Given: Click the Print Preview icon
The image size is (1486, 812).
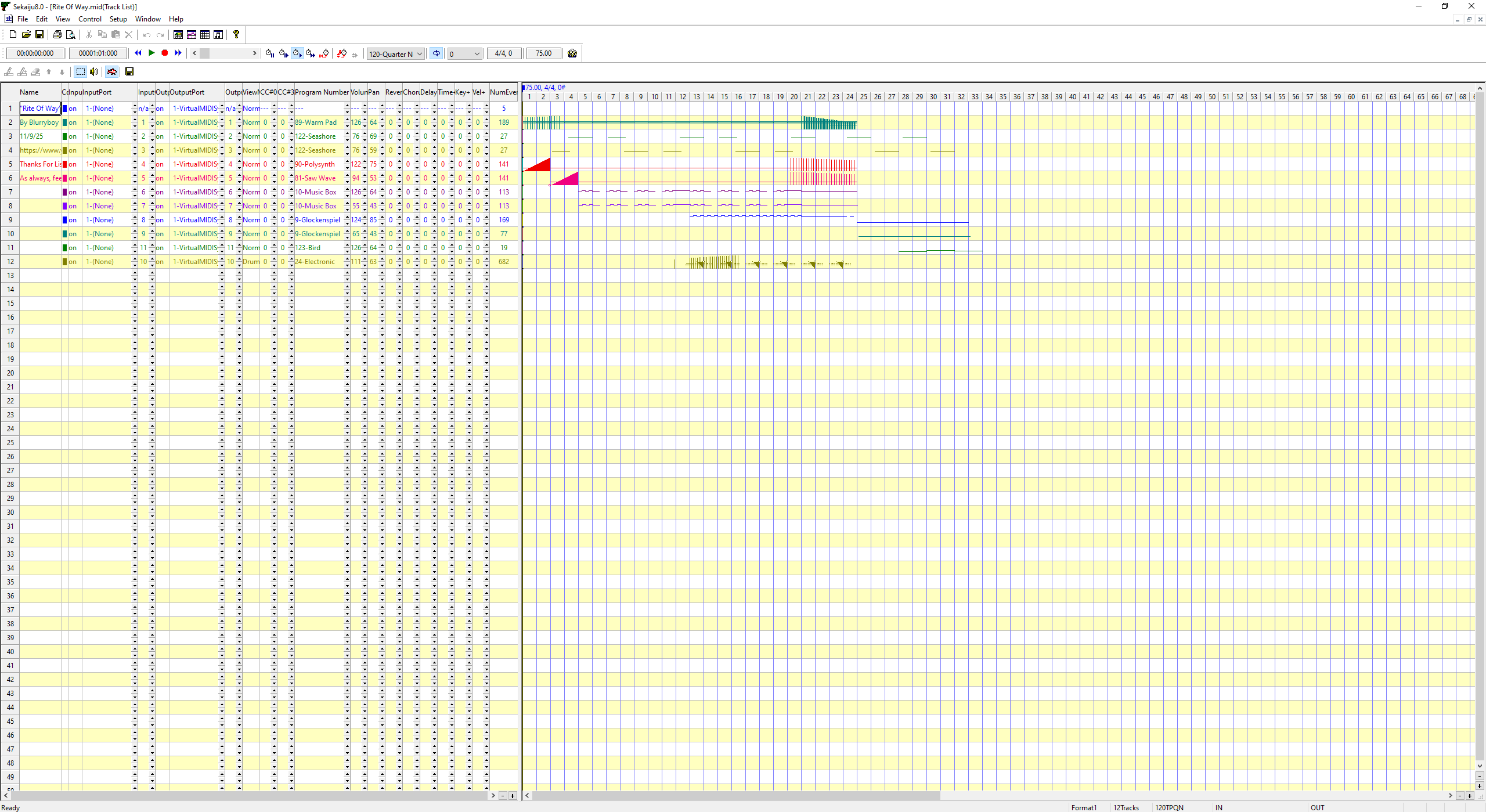Looking at the screenshot, I should 70,35.
